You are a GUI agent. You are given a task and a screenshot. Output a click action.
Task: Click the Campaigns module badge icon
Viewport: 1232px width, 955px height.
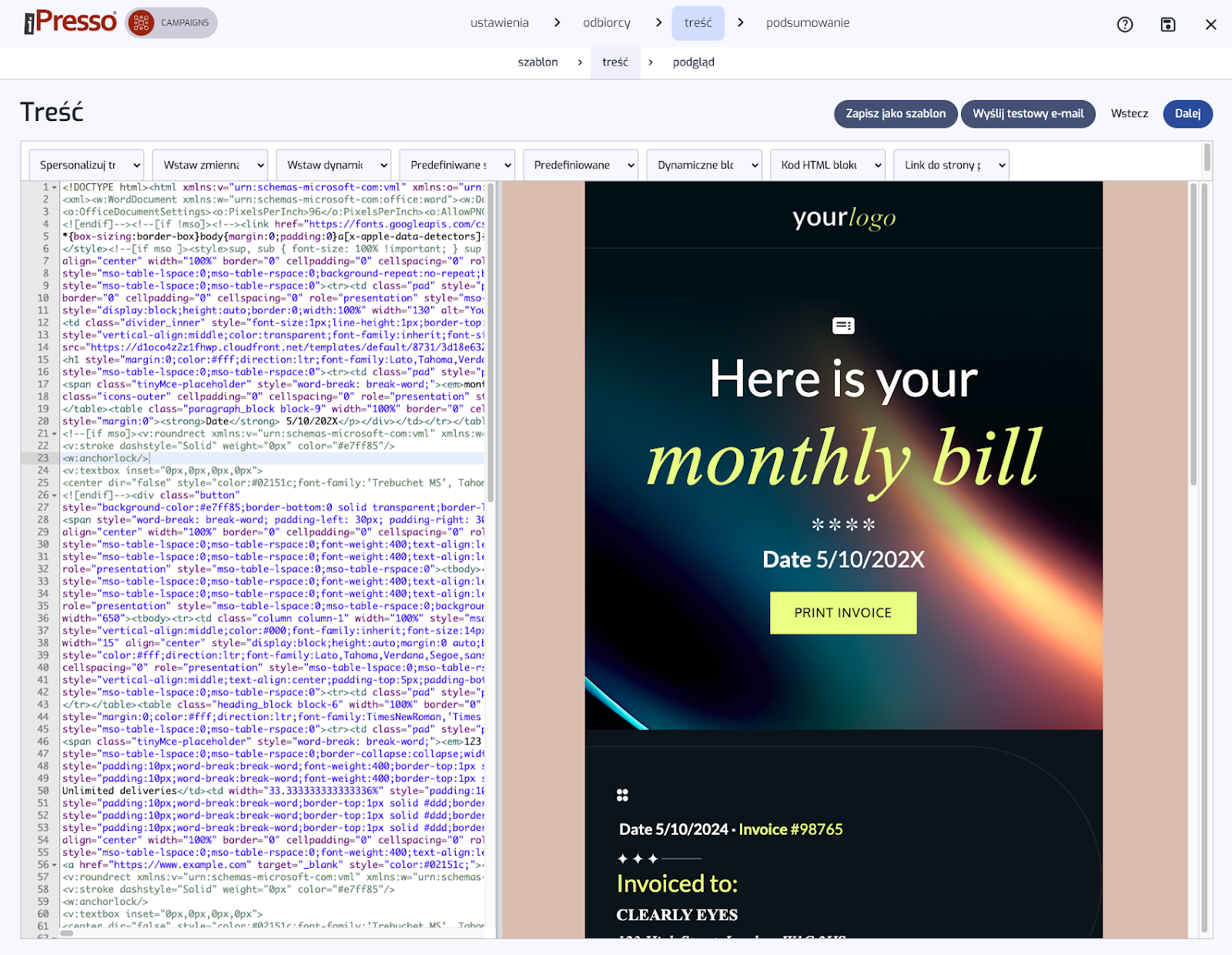[x=141, y=23]
